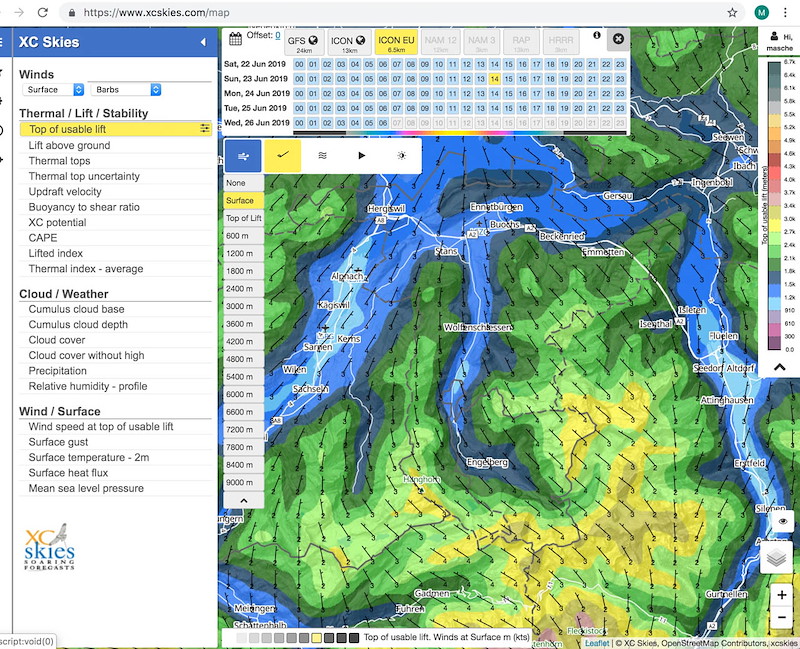The width and height of the screenshot is (800, 649).
Task: Choose the 9000 m wind altitude
Action: (243, 482)
